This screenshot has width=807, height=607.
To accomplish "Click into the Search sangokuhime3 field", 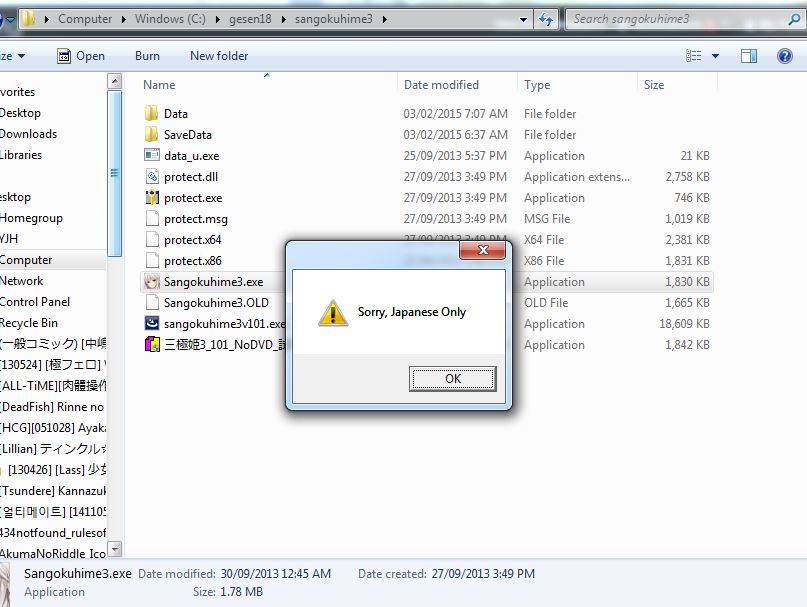I will 670,19.
